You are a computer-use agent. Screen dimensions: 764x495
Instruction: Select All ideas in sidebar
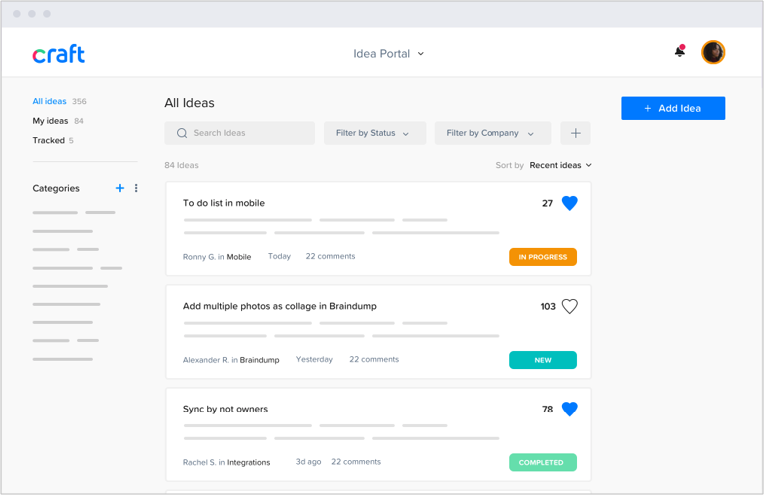click(x=49, y=101)
